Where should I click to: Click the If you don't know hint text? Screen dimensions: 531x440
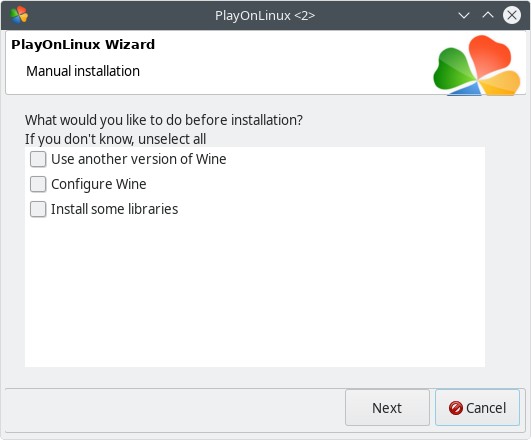pyautogui.click(x=115, y=139)
